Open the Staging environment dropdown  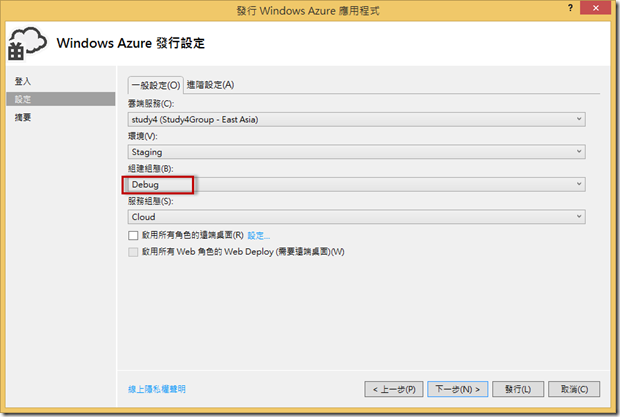point(356,152)
